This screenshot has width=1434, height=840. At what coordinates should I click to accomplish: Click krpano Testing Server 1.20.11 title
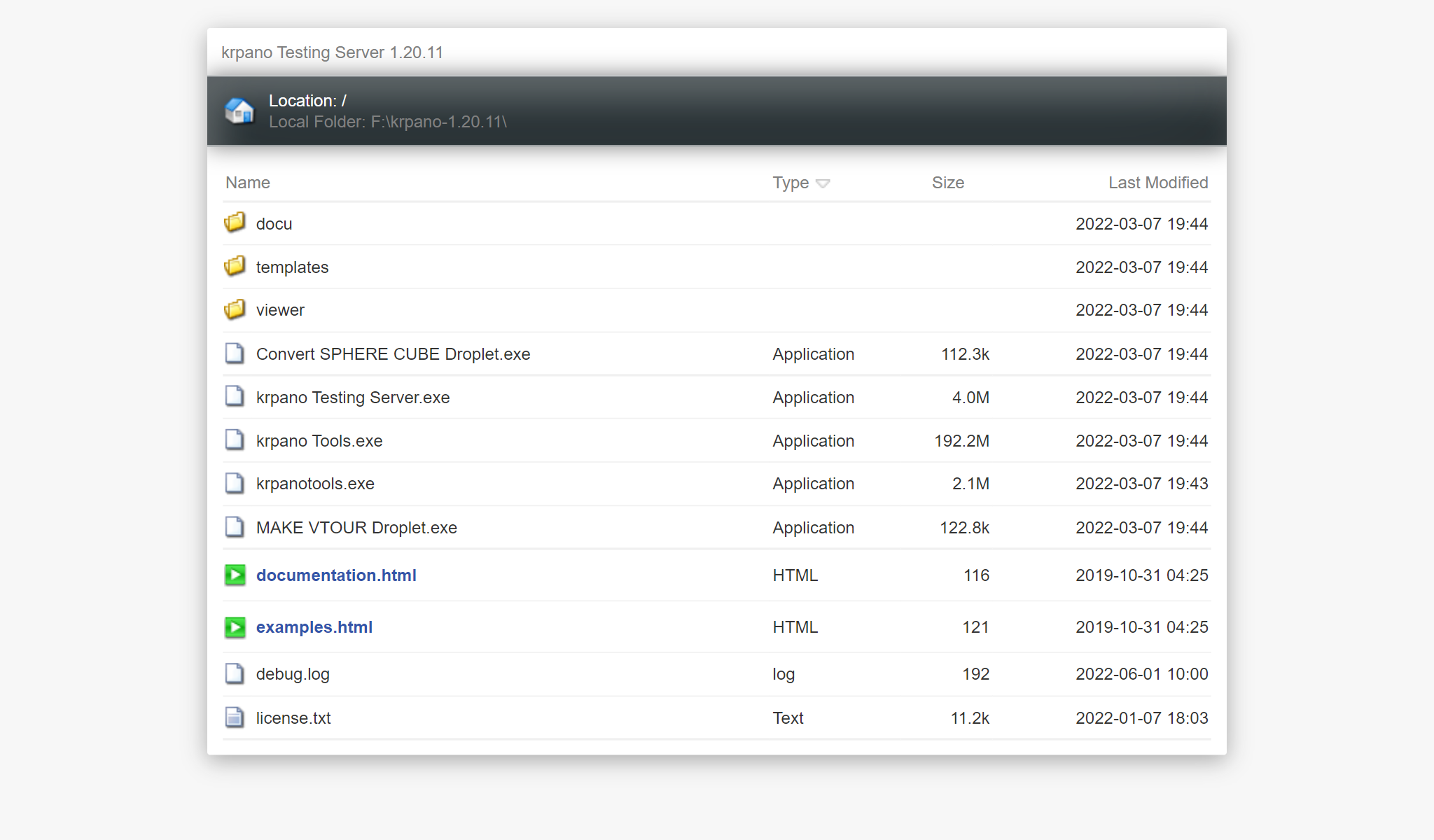click(x=332, y=52)
